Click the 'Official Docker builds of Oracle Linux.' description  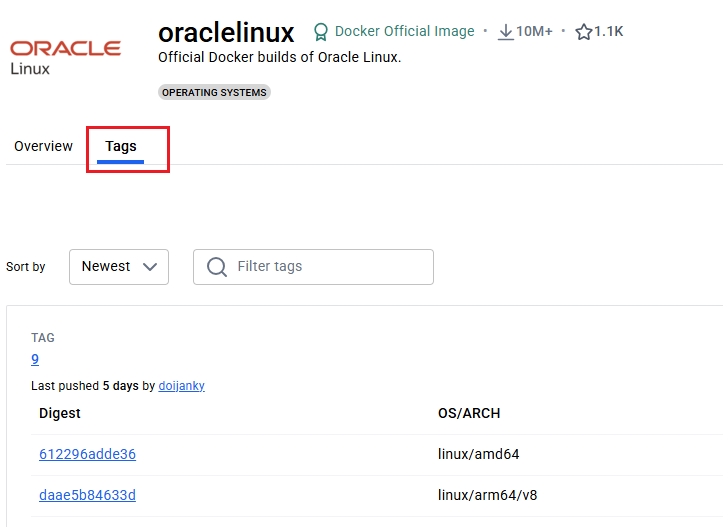[x=280, y=57]
